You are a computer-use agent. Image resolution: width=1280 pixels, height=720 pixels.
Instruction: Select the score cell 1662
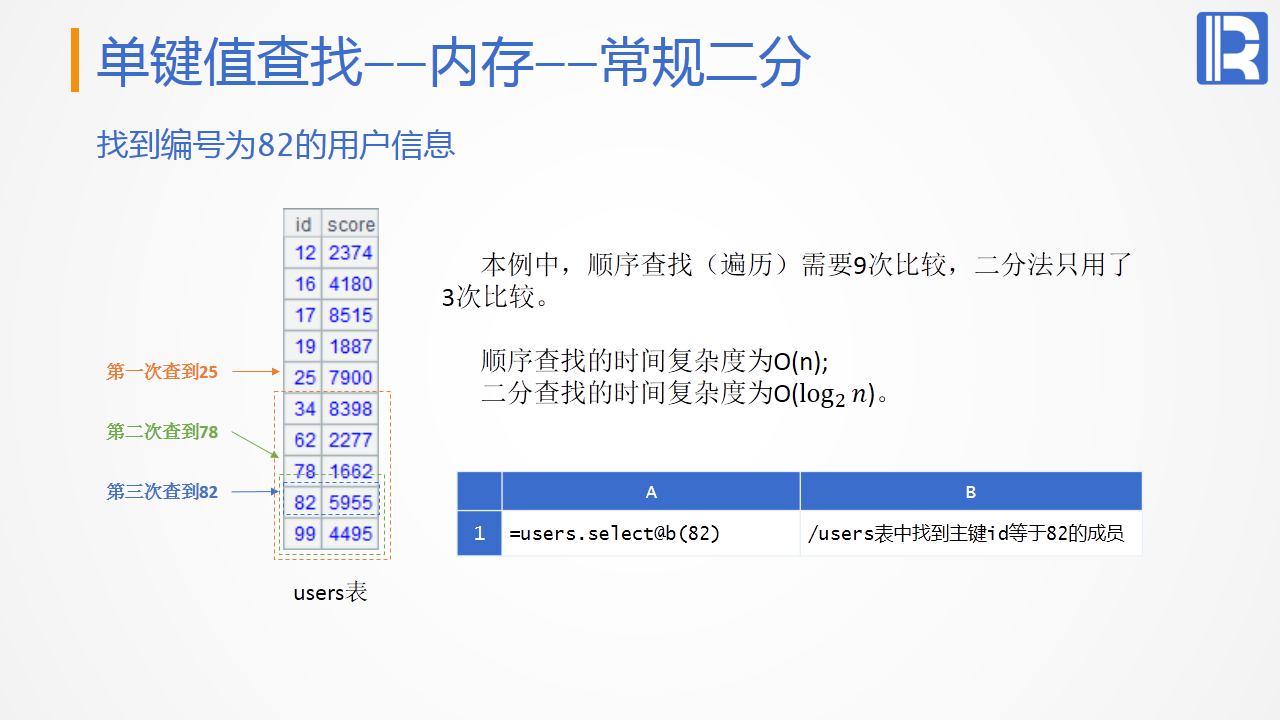click(351, 470)
